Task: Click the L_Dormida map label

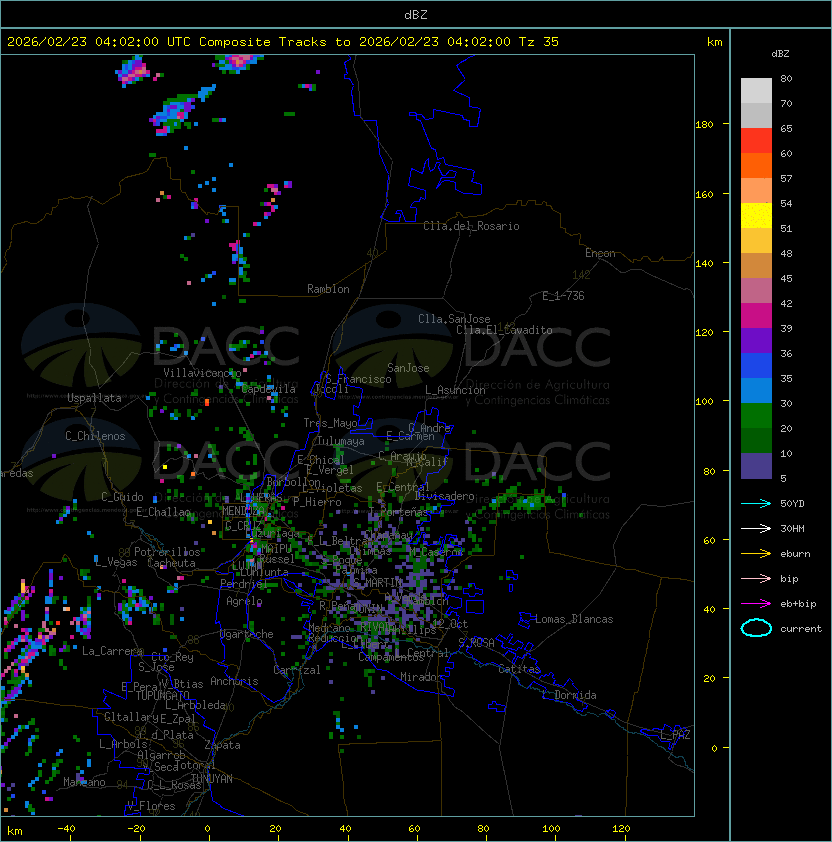Action: coord(569,695)
